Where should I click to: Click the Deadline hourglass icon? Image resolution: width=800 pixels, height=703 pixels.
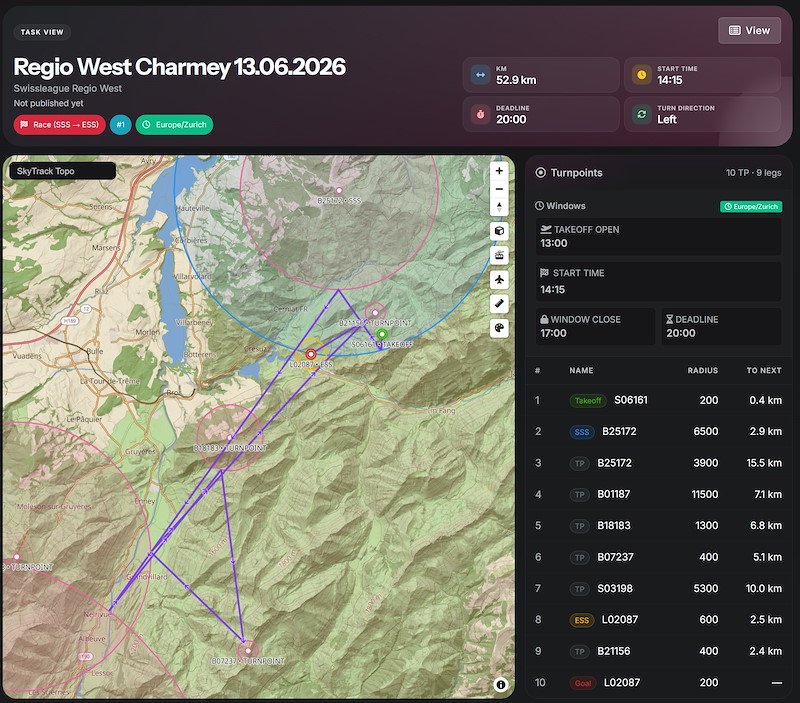[669, 319]
